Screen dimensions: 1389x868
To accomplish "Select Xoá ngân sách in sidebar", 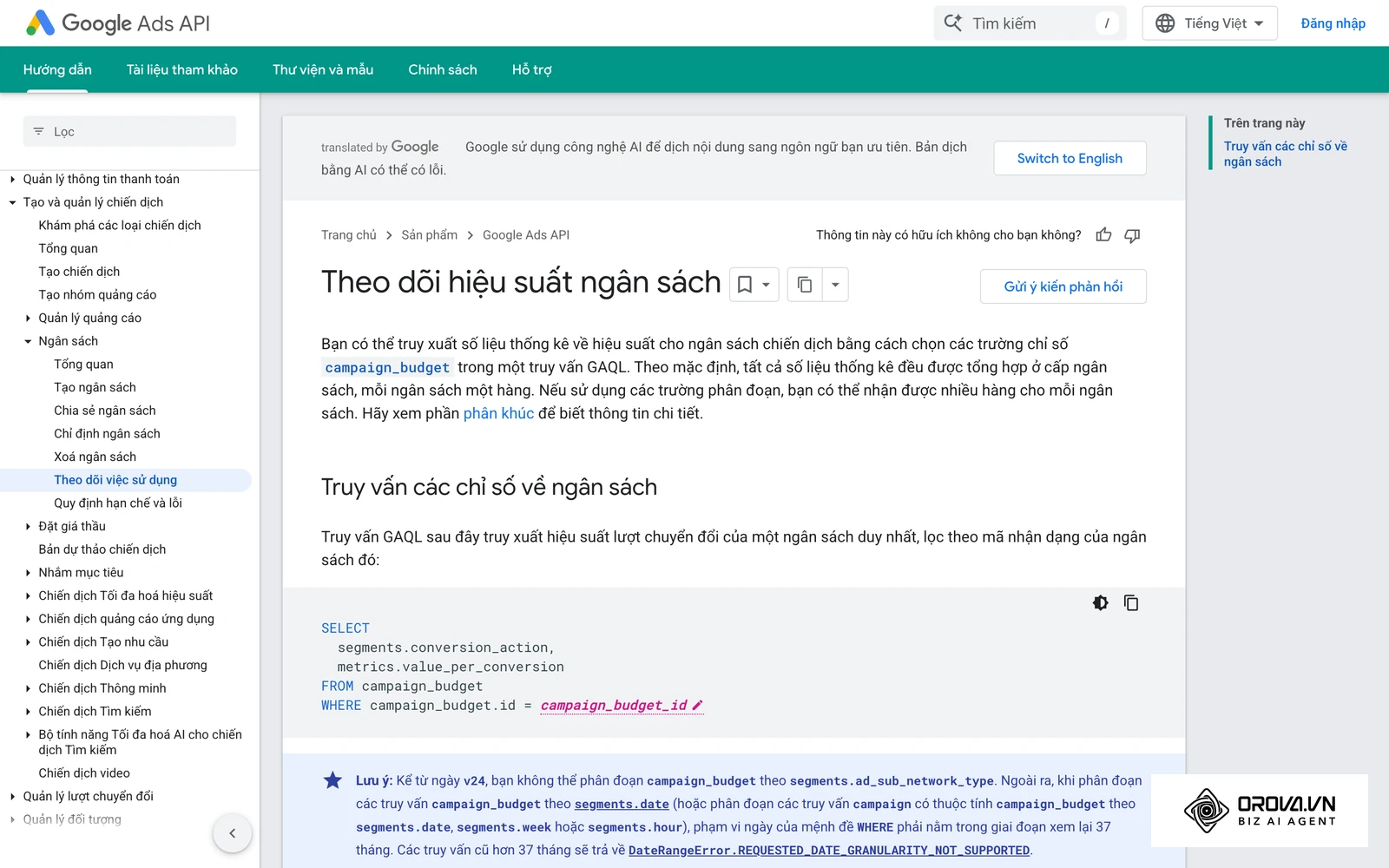I will [x=95, y=457].
